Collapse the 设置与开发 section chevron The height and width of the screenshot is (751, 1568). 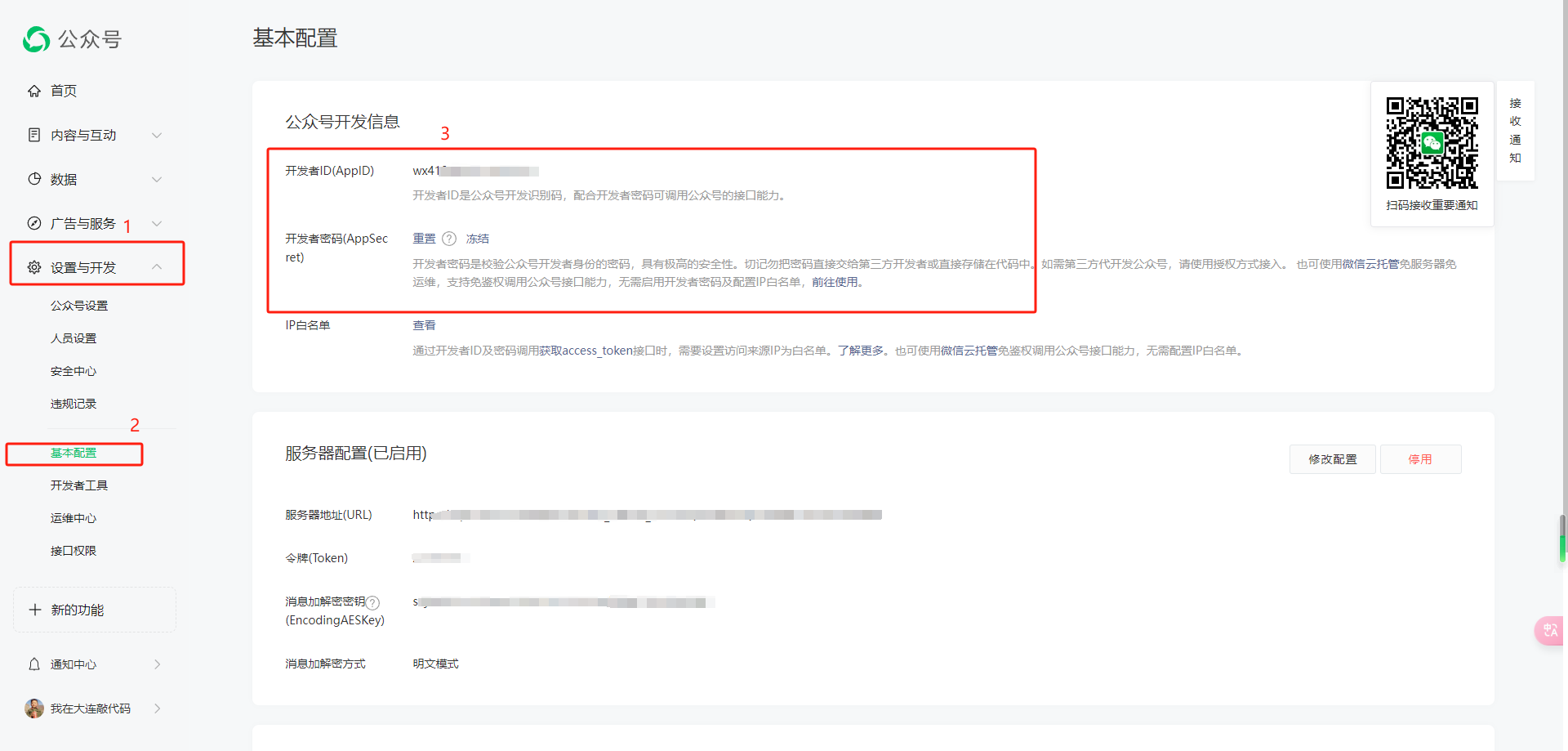[x=157, y=267]
